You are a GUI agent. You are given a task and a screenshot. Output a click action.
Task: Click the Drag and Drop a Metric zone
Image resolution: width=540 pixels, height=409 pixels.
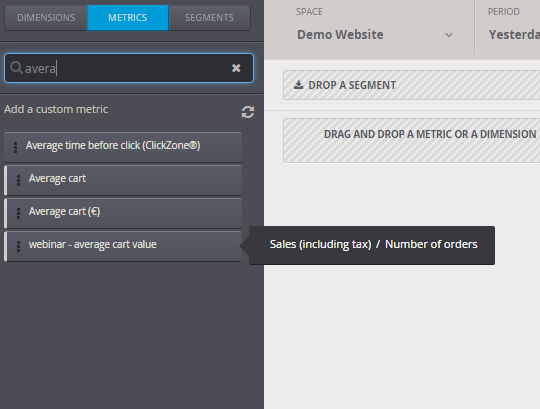(412, 140)
